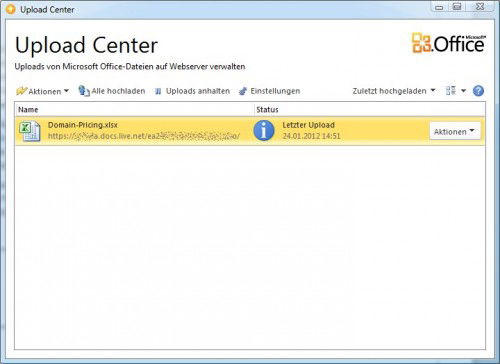Screen dimensions: 500x364
Task: Click the Letzter Upload status text
Action: click(308, 125)
